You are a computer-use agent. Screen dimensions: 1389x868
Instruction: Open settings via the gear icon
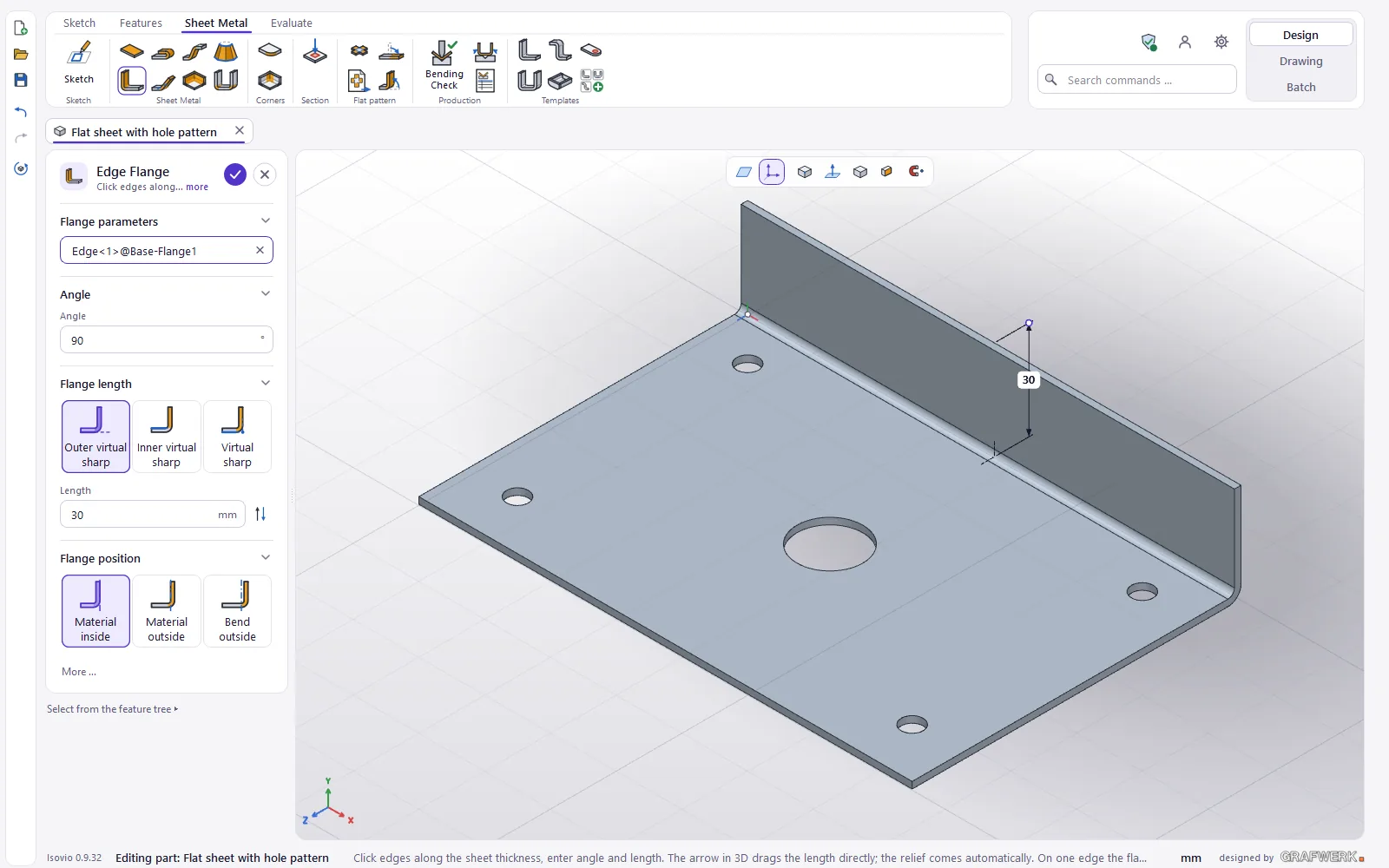pos(1221,42)
